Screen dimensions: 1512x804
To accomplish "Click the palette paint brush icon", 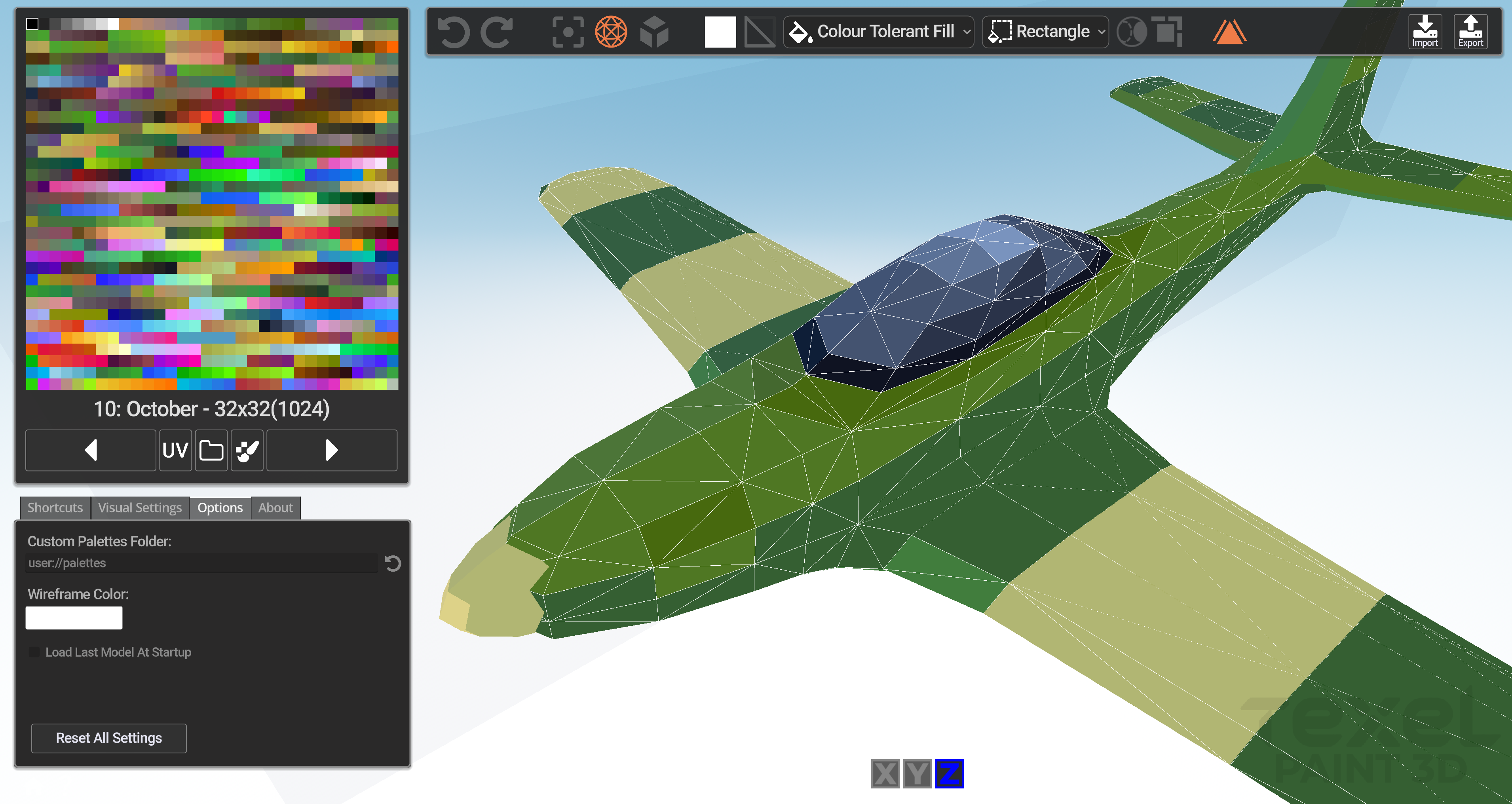I will tap(247, 450).
